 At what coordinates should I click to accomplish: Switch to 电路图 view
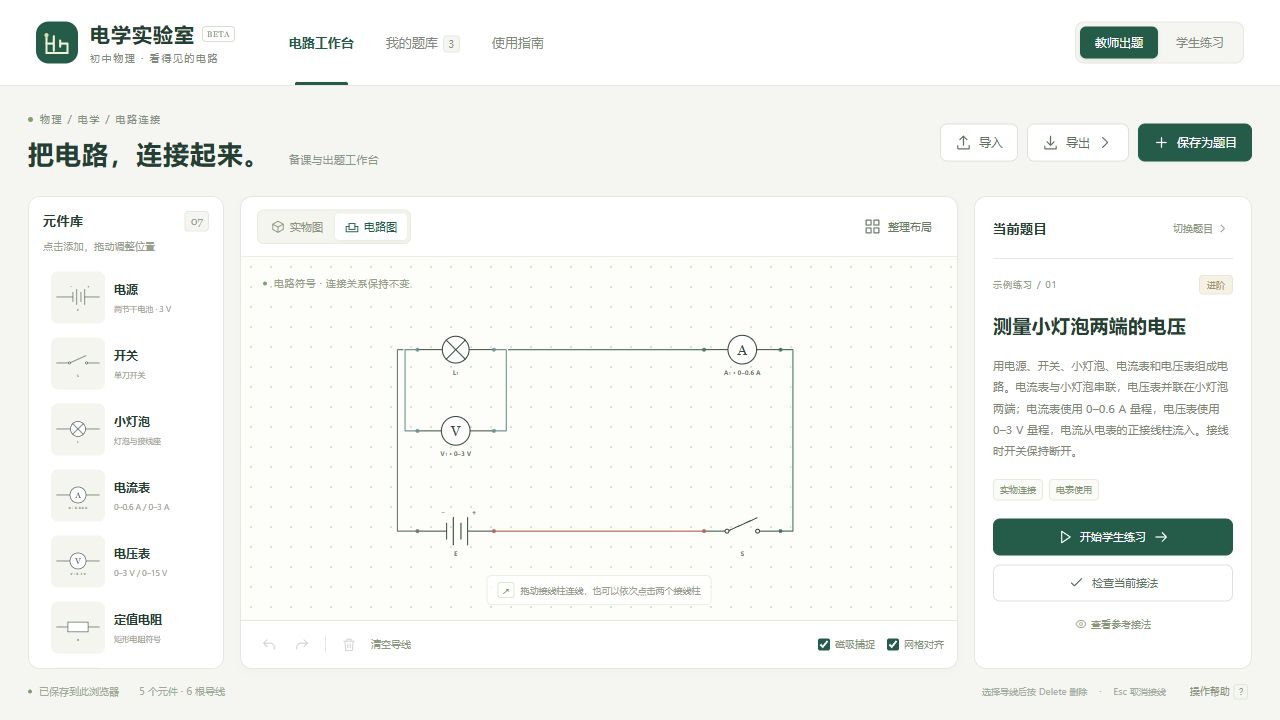[371, 227]
